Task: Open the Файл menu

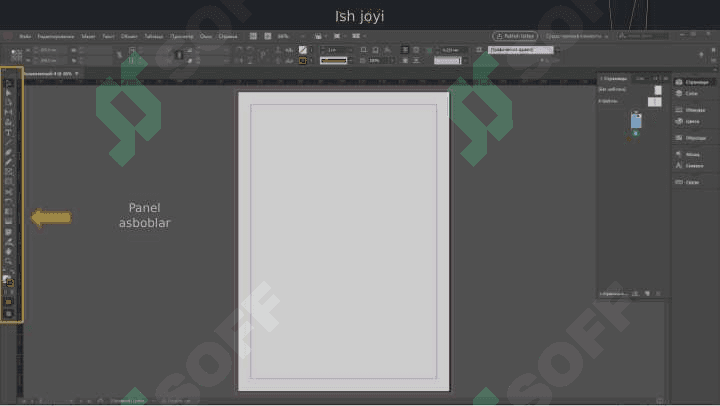Action: pyautogui.click(x=25, y=36)
